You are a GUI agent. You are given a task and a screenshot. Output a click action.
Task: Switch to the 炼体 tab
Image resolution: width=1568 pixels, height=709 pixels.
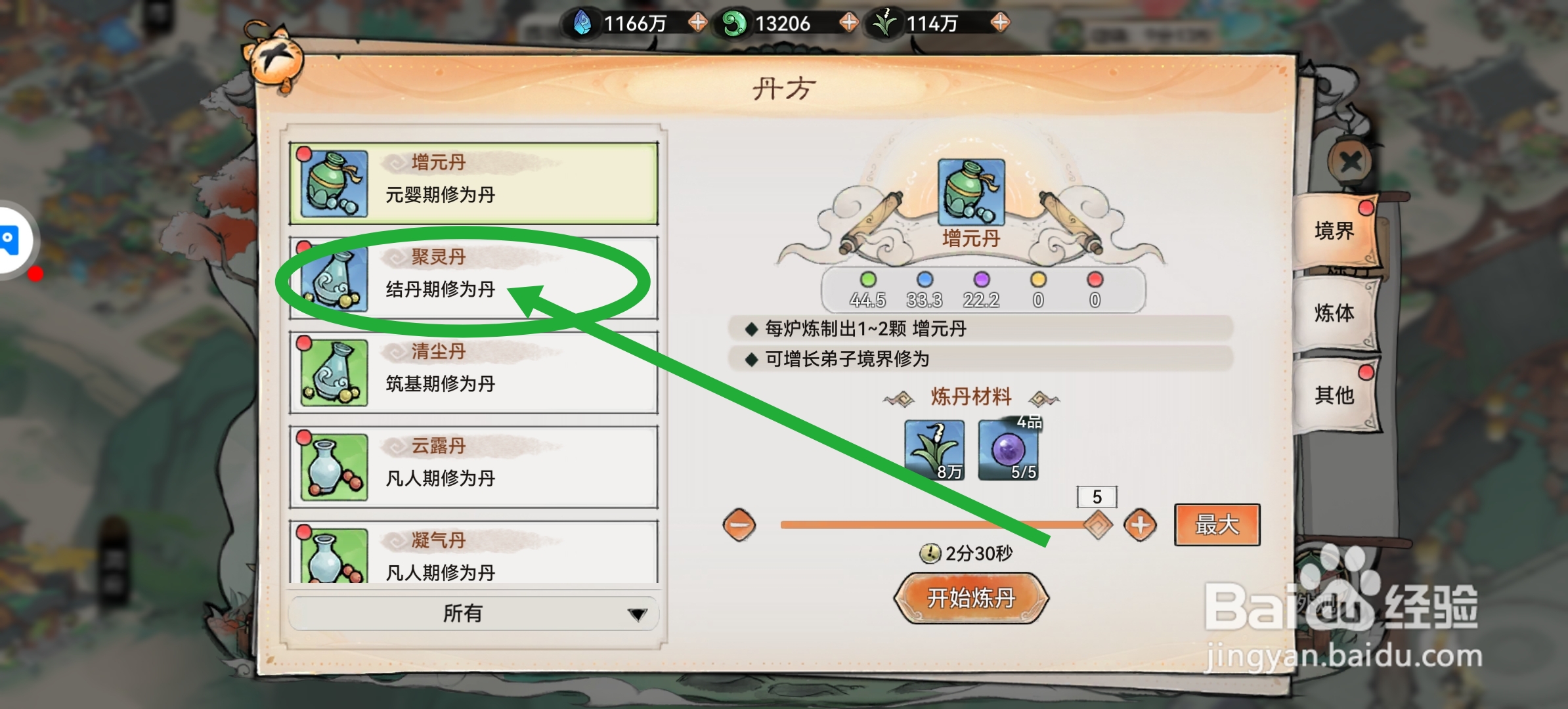[x=1336, y=313]
